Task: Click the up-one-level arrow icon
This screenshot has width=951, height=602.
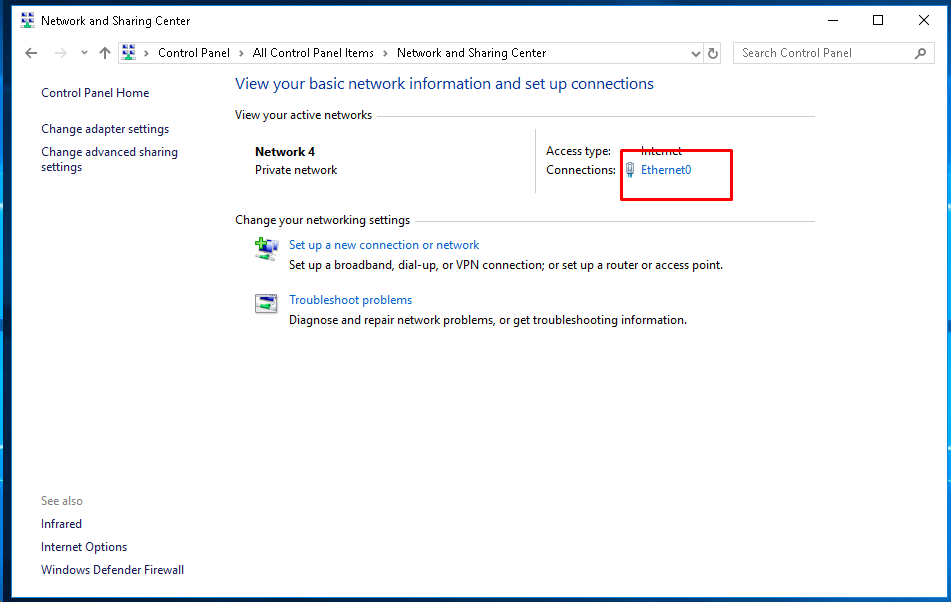Action: point(104,53)
